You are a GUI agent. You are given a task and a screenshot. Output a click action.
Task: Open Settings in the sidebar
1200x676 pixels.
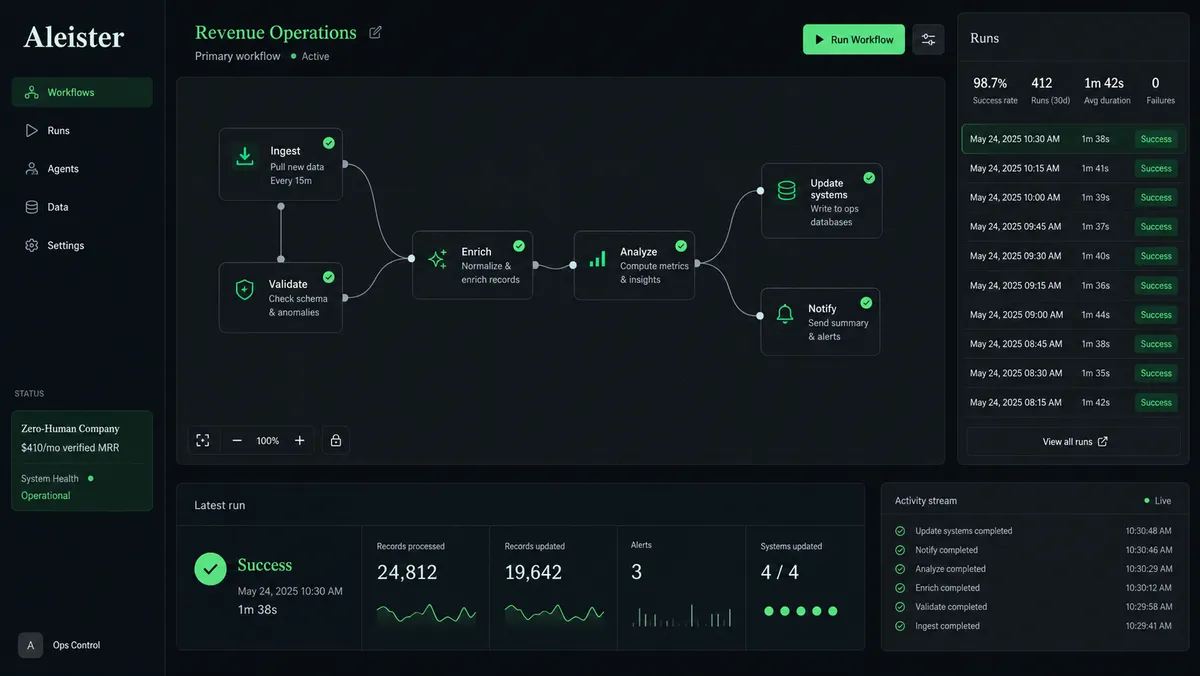click(82, 245)
